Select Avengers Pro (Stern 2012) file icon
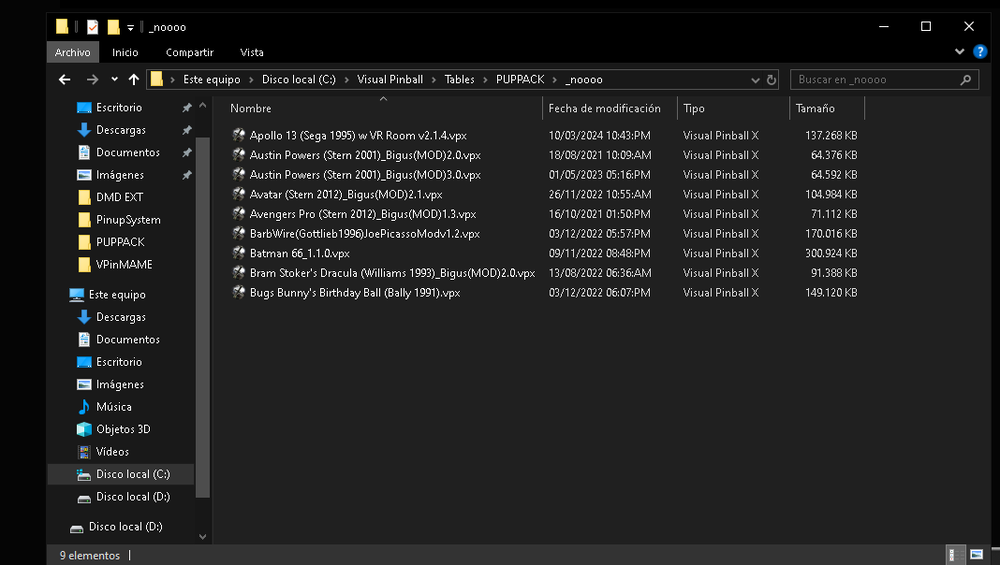 coord(239,214)
